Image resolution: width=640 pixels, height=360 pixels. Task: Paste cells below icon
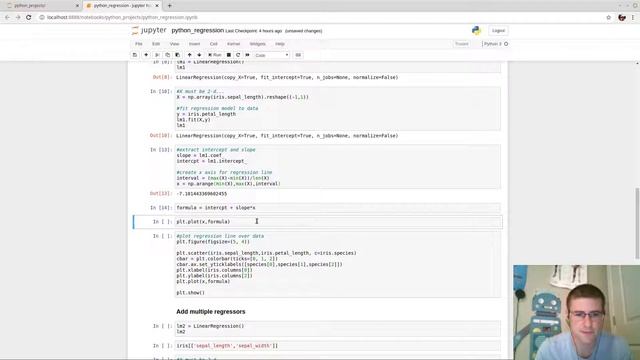tap(178, 55)
